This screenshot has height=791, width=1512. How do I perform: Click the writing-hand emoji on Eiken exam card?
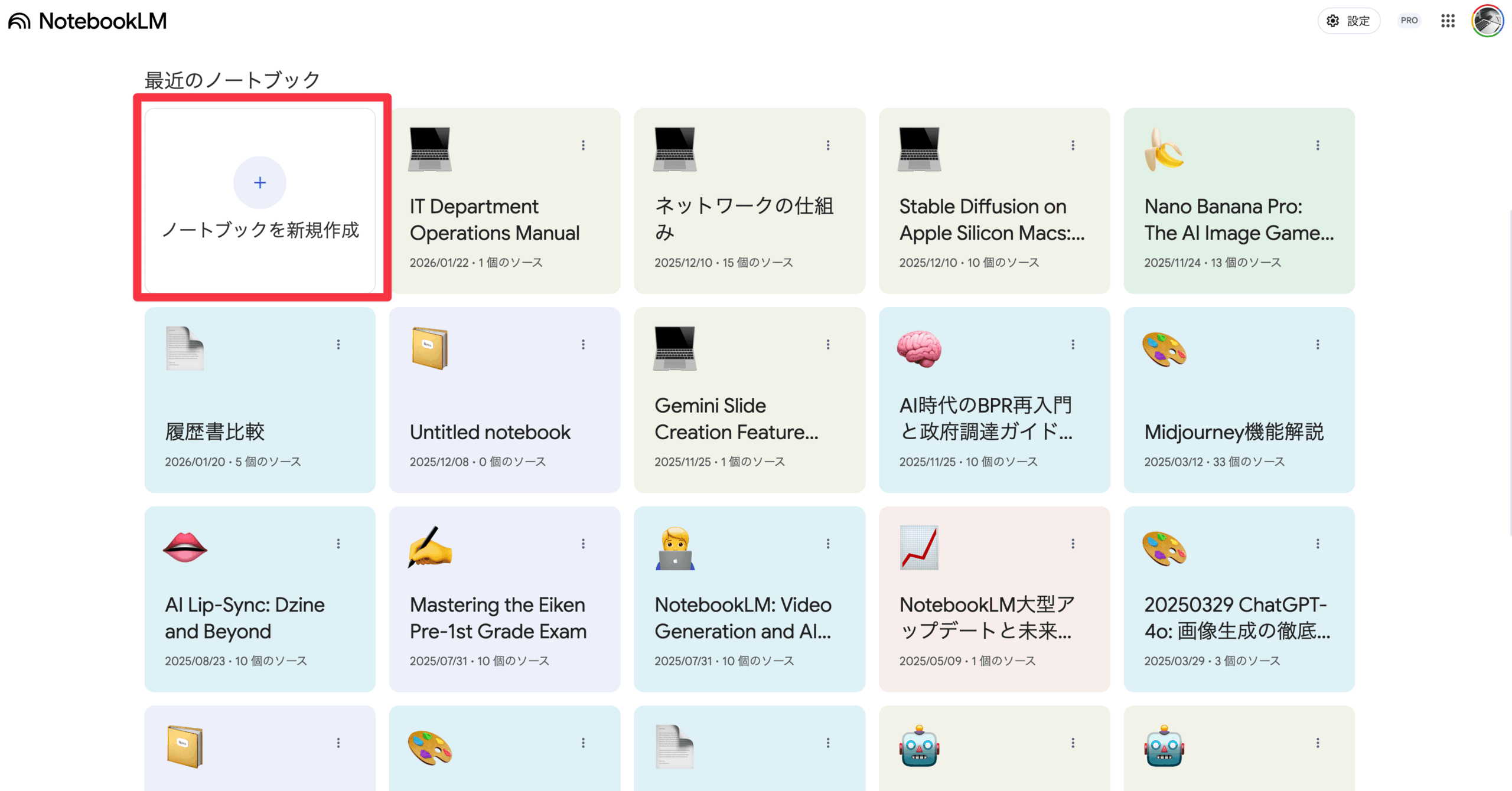(429, 548)
